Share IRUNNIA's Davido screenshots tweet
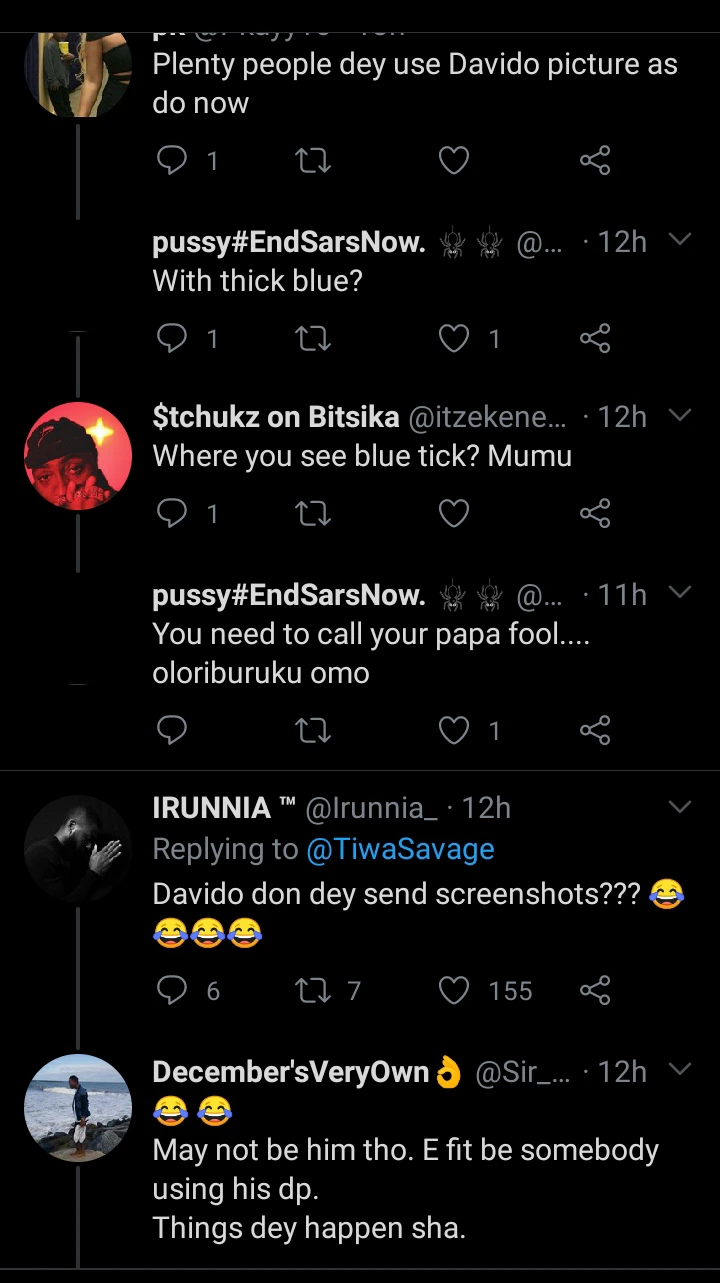 (595, 990)
